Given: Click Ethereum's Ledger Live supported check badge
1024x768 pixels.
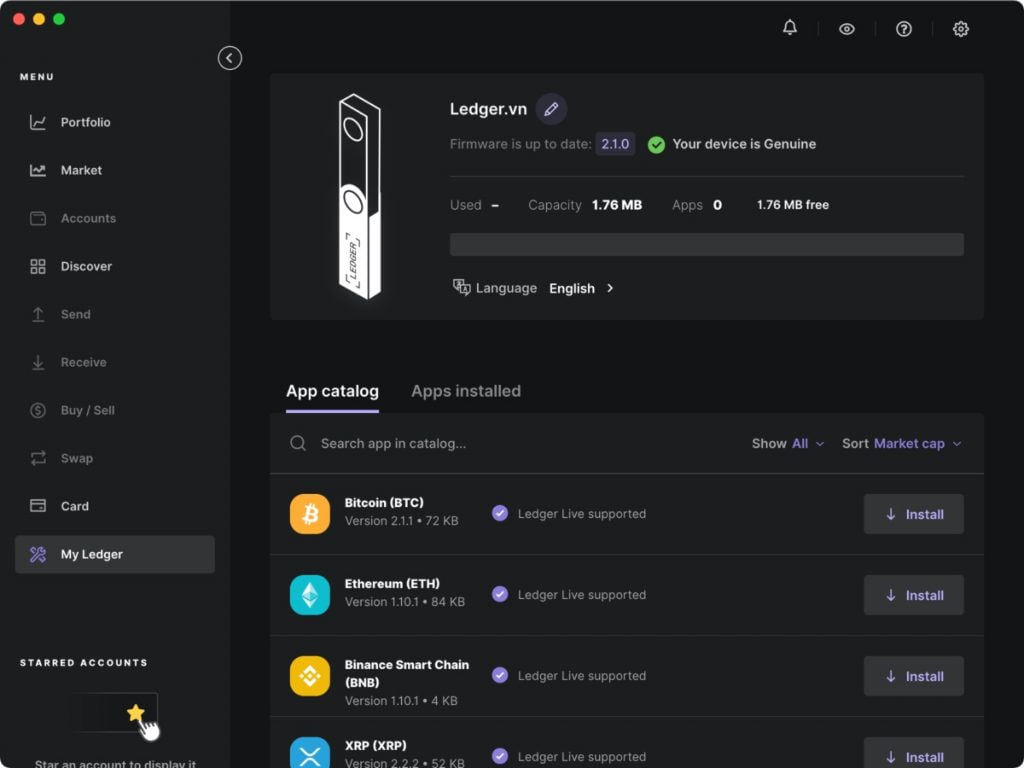Looking at the screenshot, I should (x=500, y=594).
